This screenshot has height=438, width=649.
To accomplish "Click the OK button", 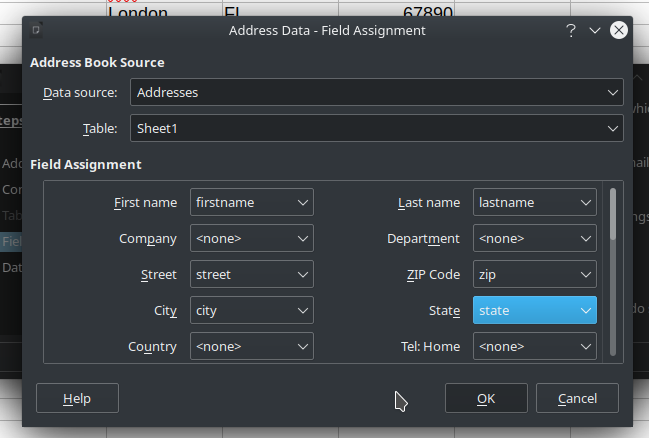I will click(x=486, y=398).
